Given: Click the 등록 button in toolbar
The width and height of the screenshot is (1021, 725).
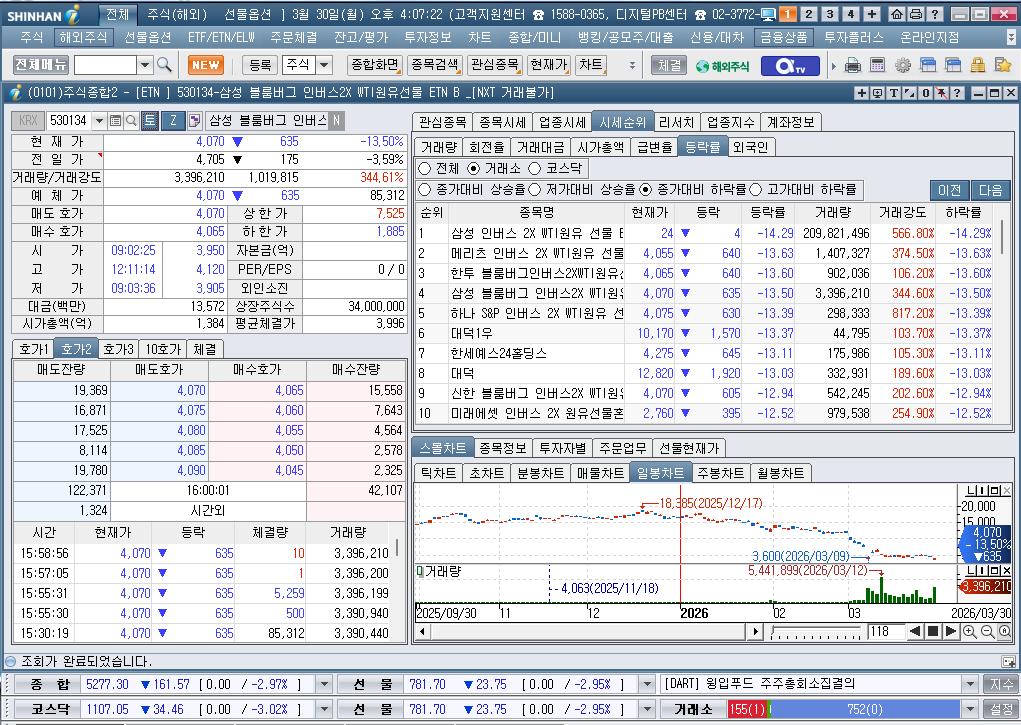Looking at the screenshot, I should click(x=260, y=64).
